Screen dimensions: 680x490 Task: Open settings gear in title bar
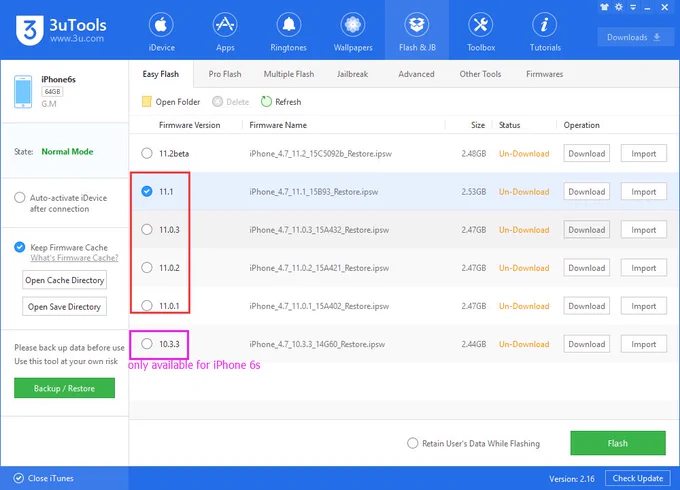coord(618,7)
